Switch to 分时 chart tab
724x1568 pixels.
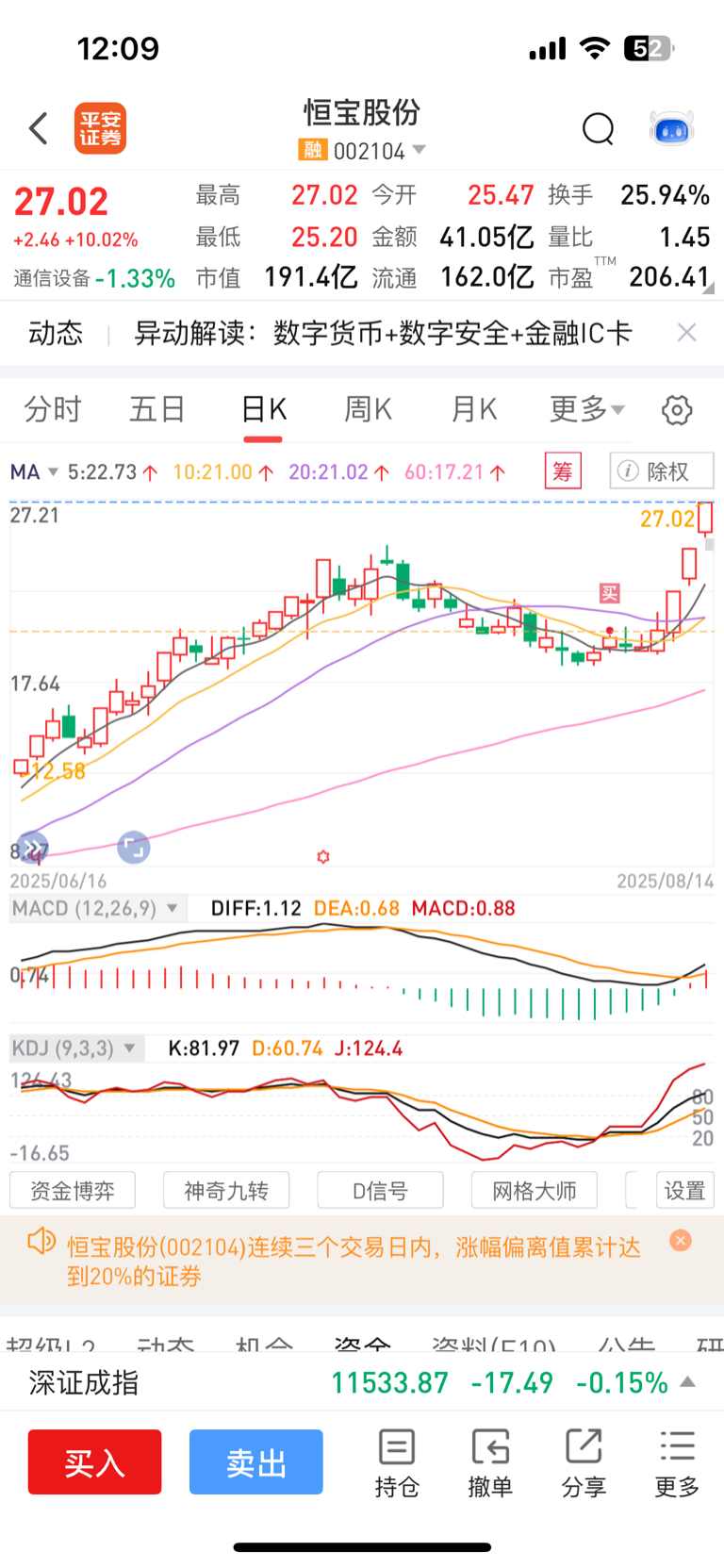(53, 409)
